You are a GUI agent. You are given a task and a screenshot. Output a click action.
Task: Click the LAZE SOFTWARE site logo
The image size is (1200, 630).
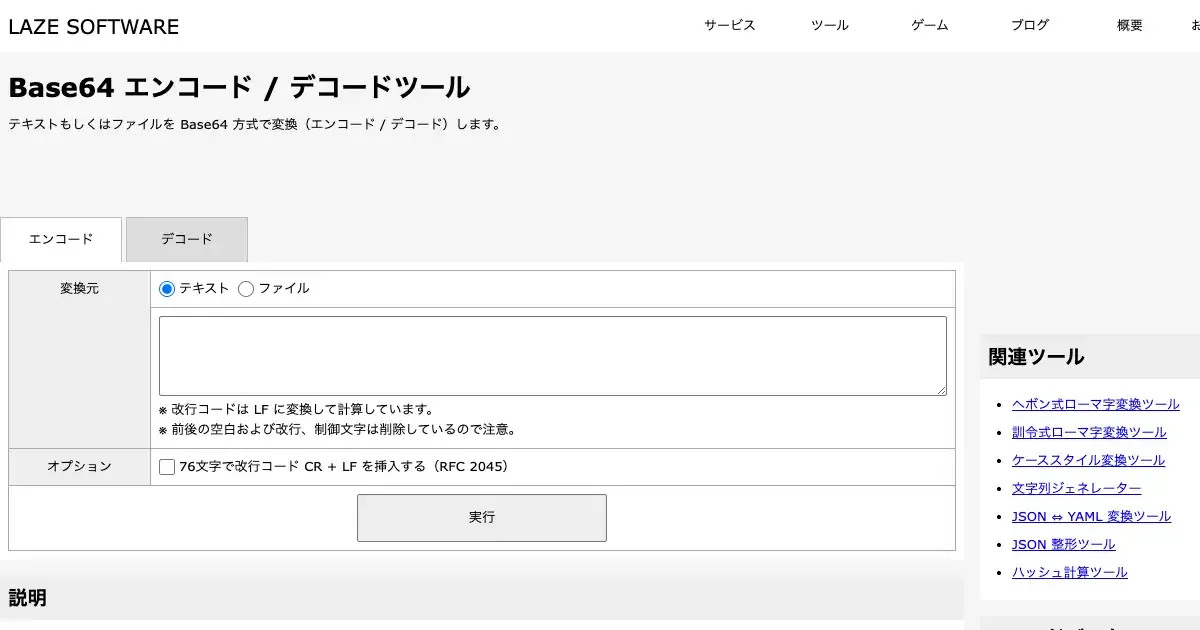pyautogui.click(x=94, y=27)
